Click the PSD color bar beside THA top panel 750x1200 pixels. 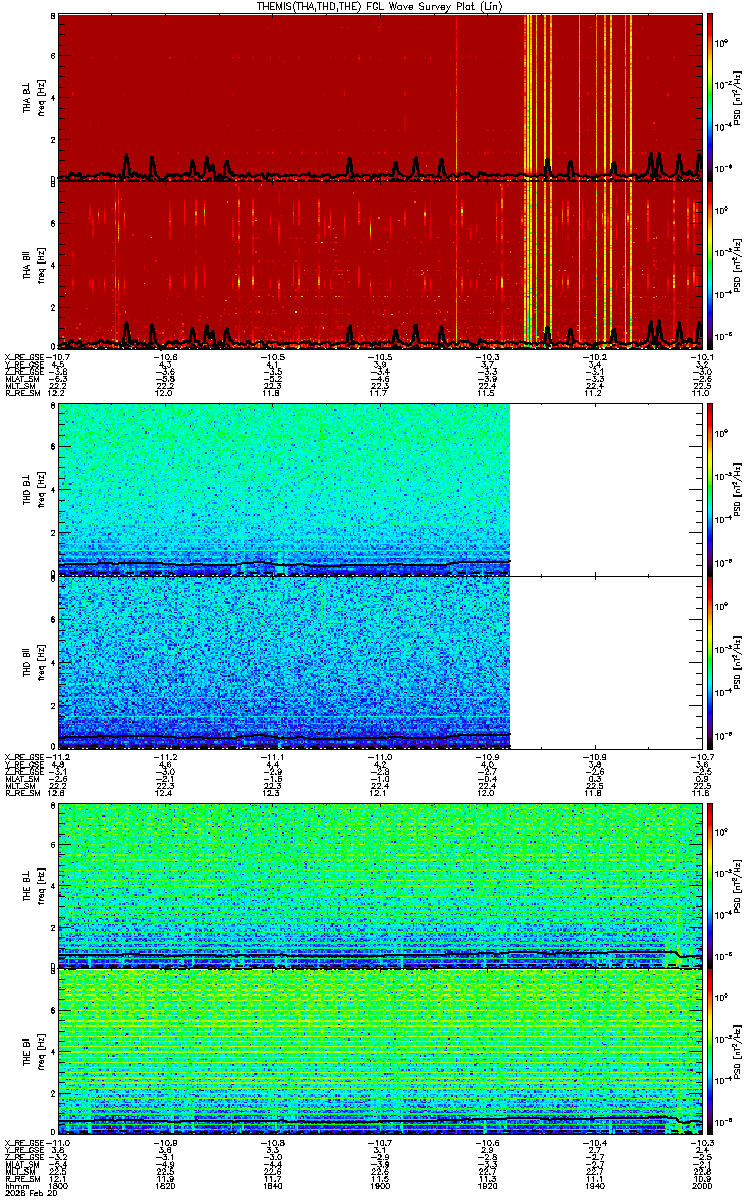click(711, 97)
